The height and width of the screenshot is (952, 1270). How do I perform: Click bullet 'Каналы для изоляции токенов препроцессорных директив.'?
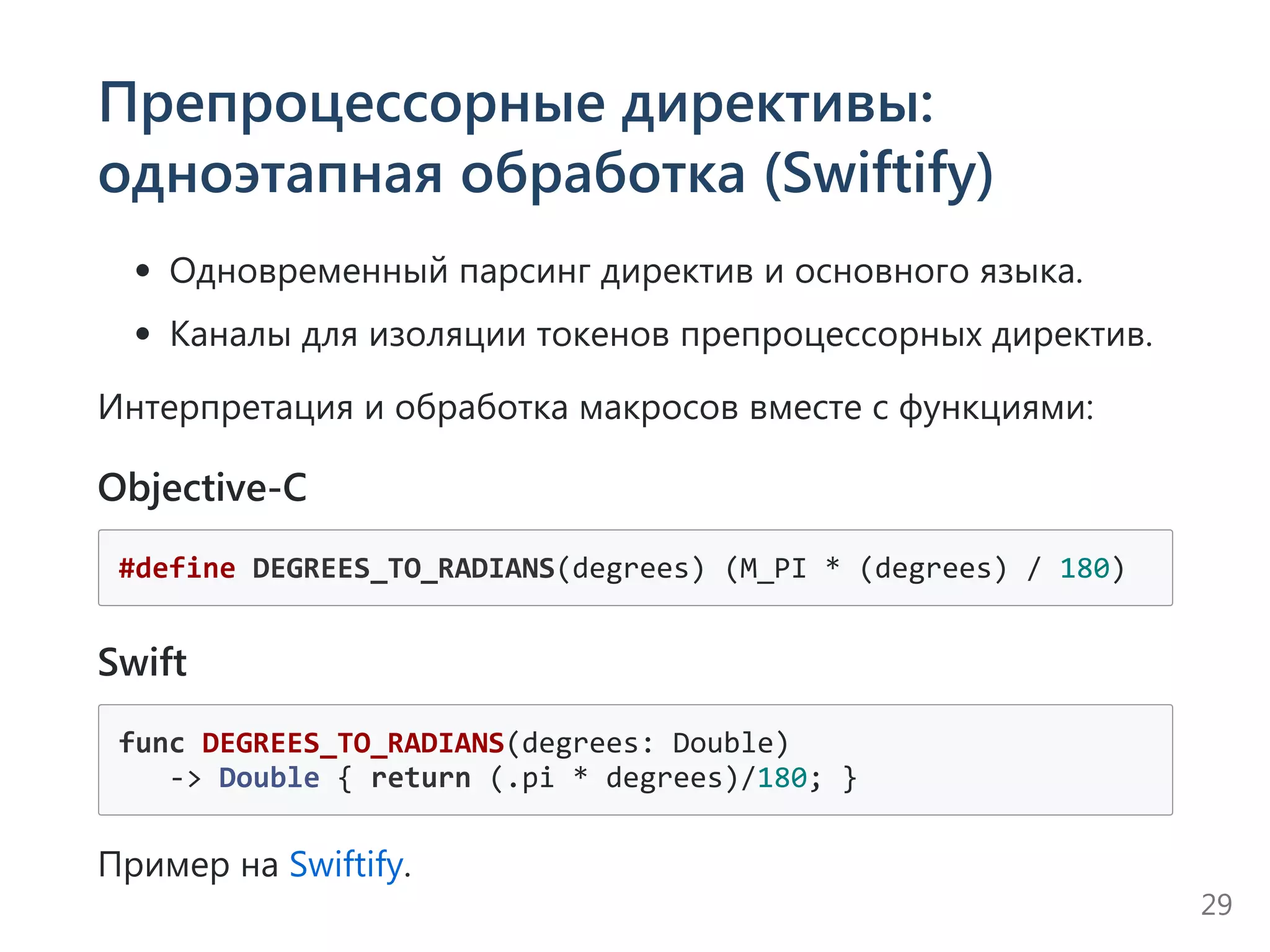pos(661,335)
